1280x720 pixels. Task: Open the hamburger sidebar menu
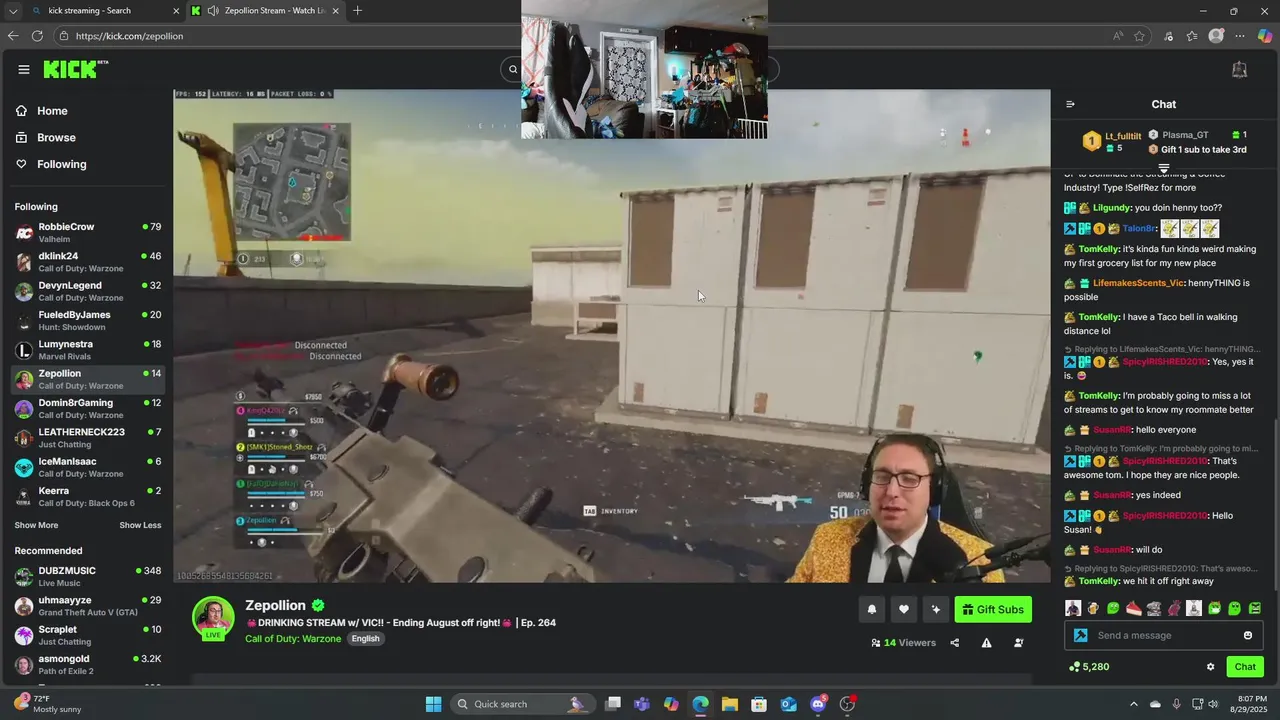click(x=23, y=69)
